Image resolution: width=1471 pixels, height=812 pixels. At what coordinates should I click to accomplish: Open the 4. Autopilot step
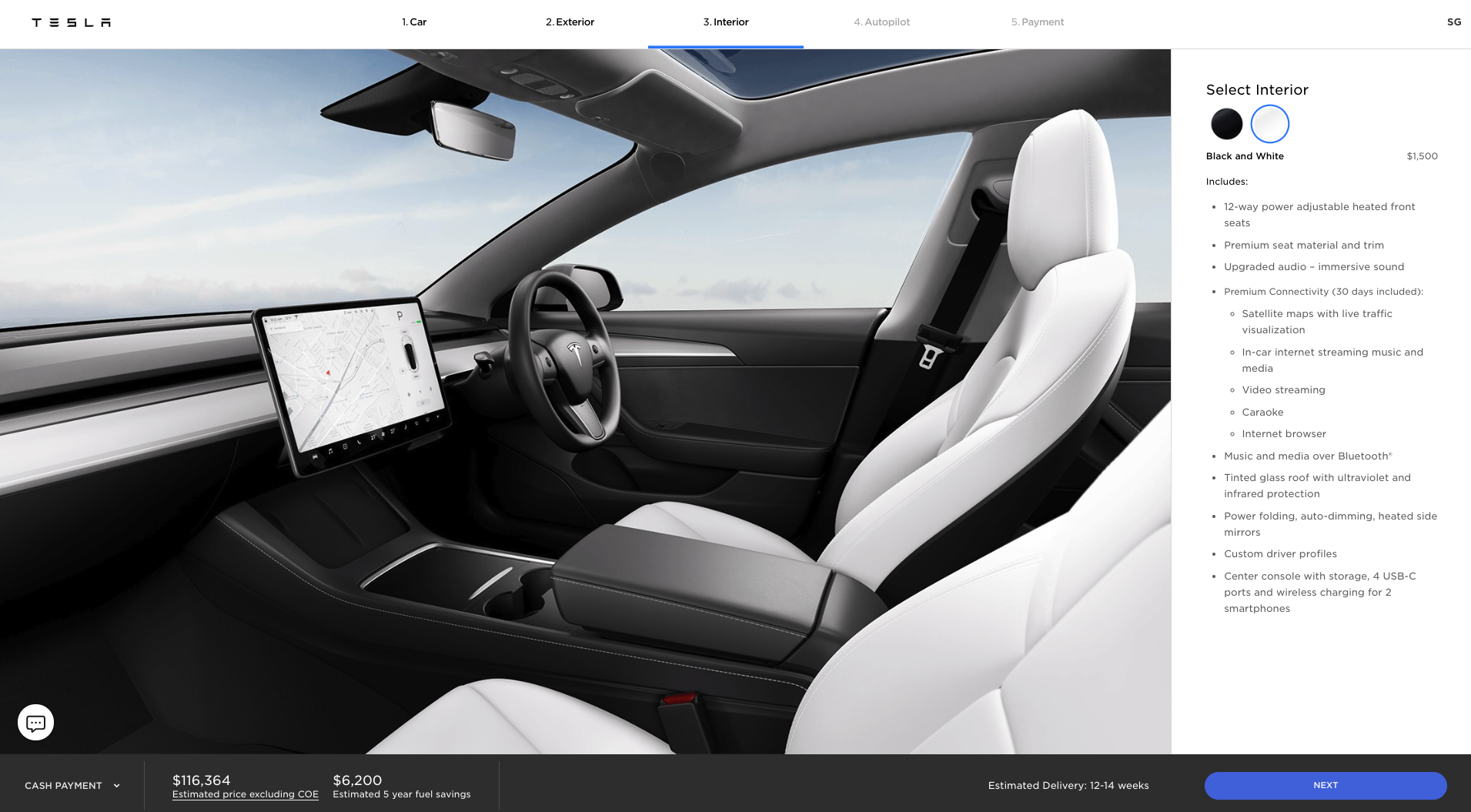[881, 22]
